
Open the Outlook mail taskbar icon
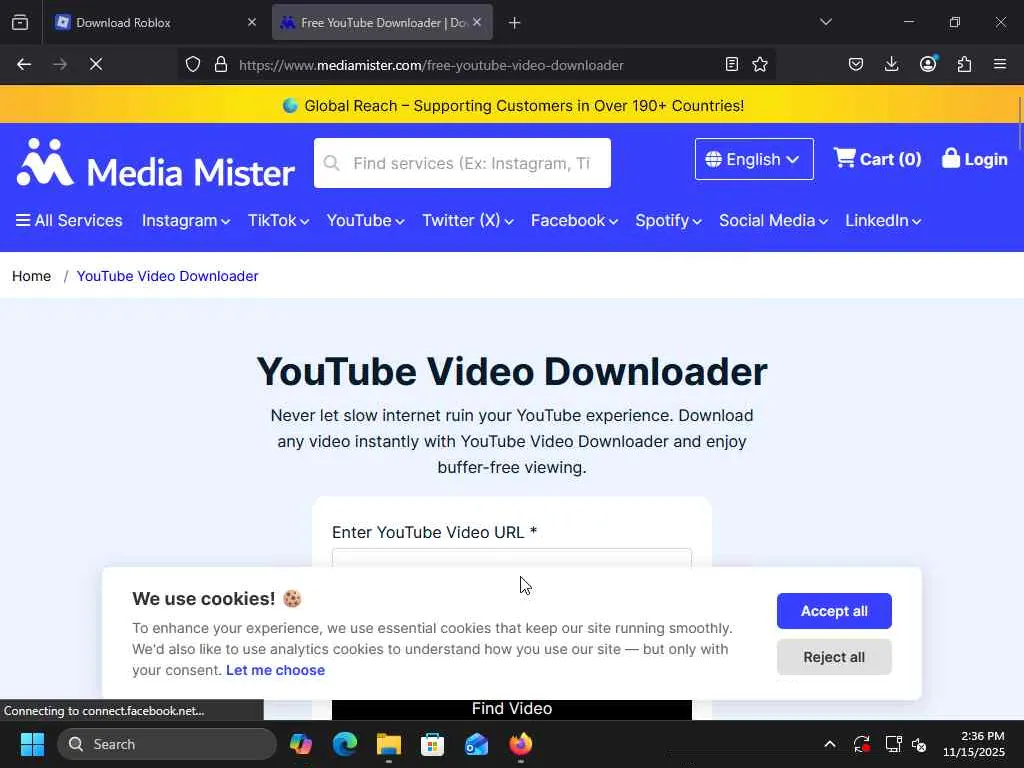tap(477, 744)
